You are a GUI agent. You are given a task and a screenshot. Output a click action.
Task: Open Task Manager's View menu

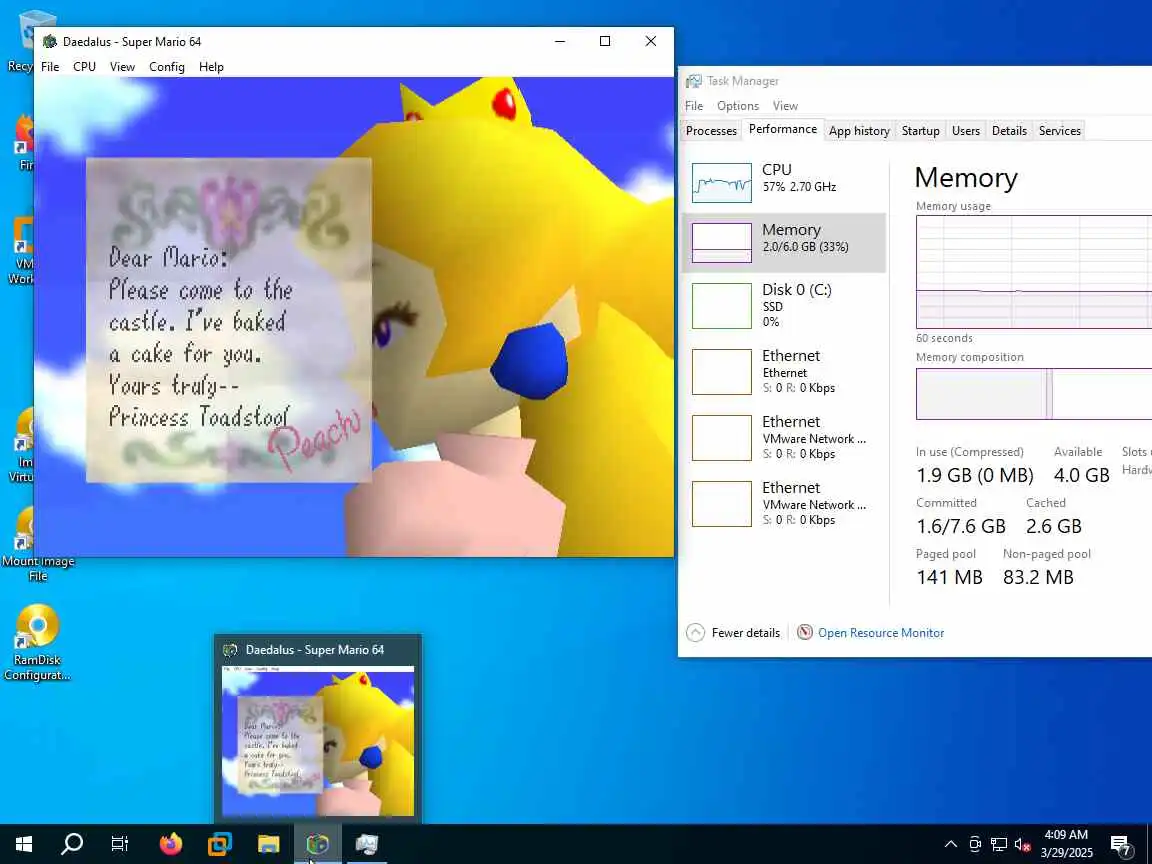[x=785, y=106]
